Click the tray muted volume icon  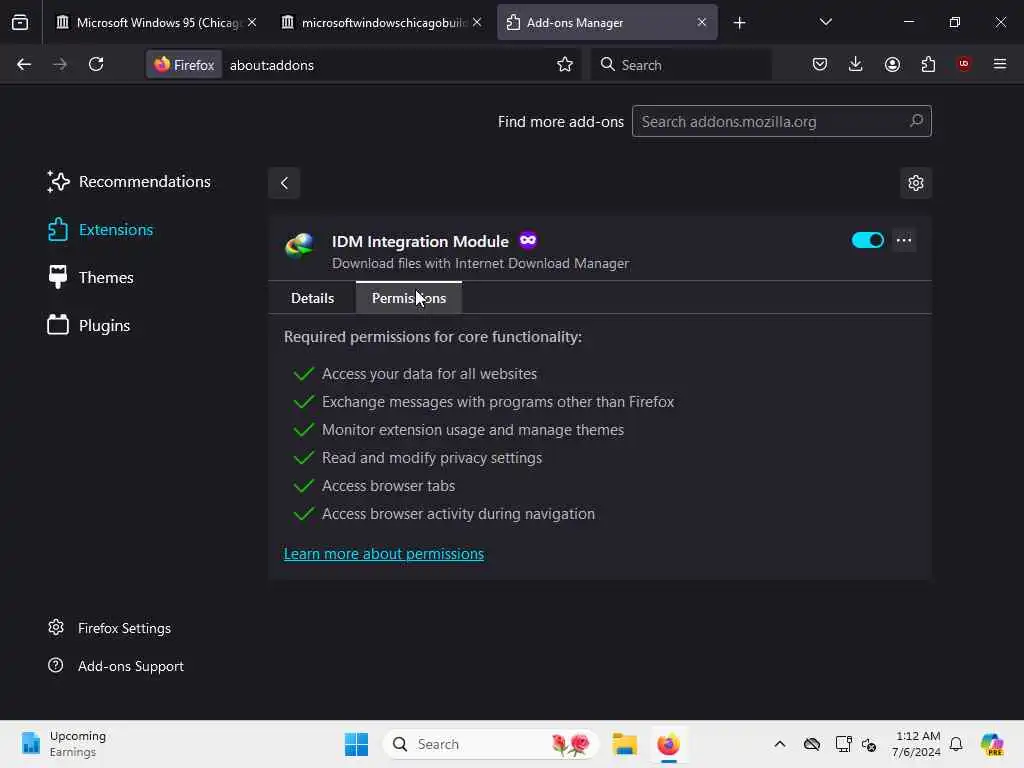pos(869,744)
